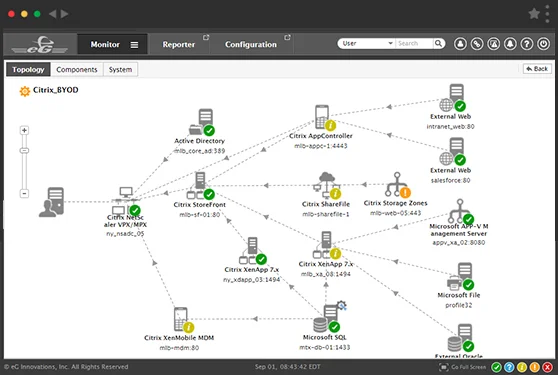Image resolution: width=558 pixels, height=375 pixels.
Task: Click the user profile icon in header
Action: pyautogui.click(x=460, y=44)
